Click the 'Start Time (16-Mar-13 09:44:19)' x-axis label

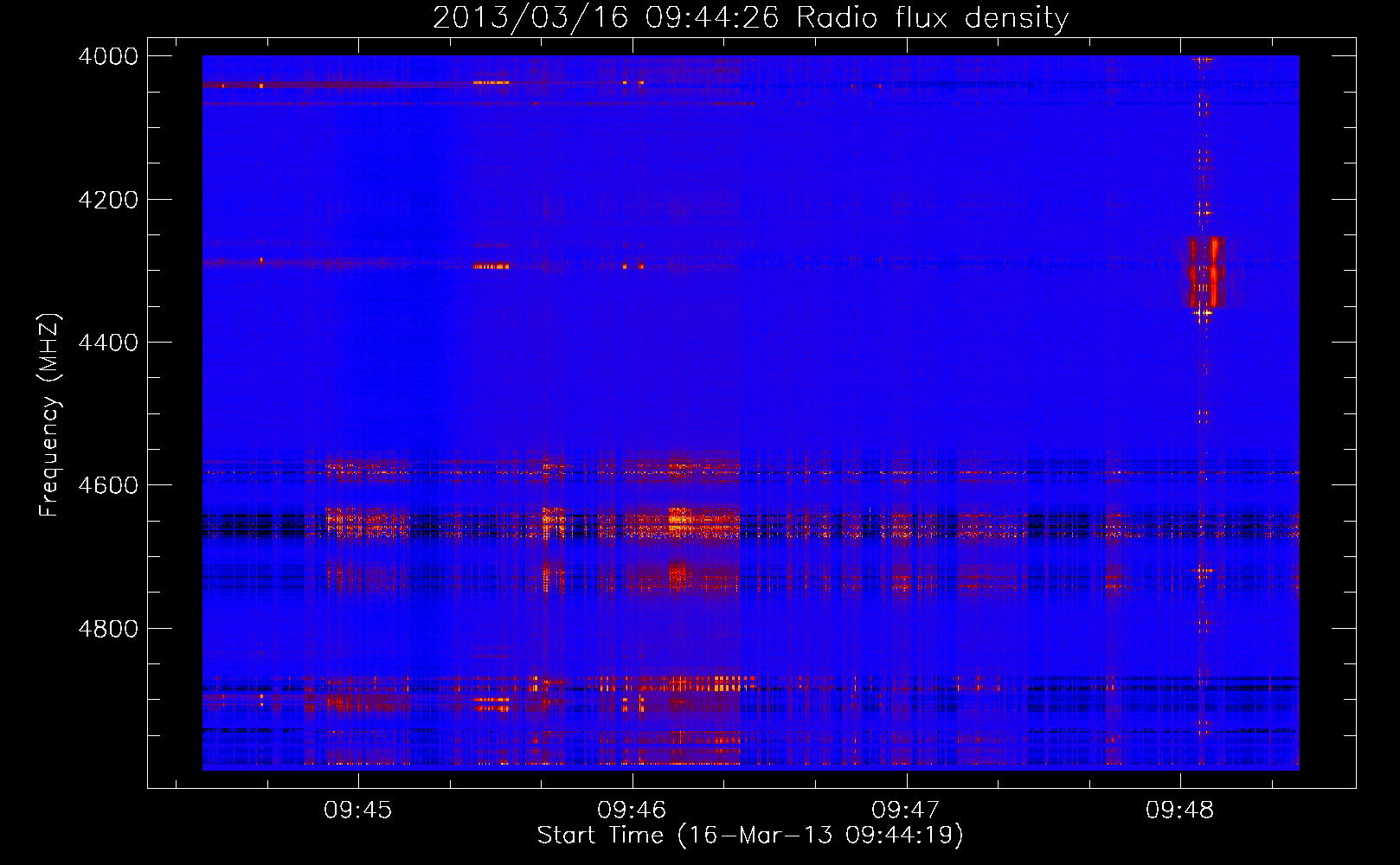pyautogui.click(x=750, y=836)
